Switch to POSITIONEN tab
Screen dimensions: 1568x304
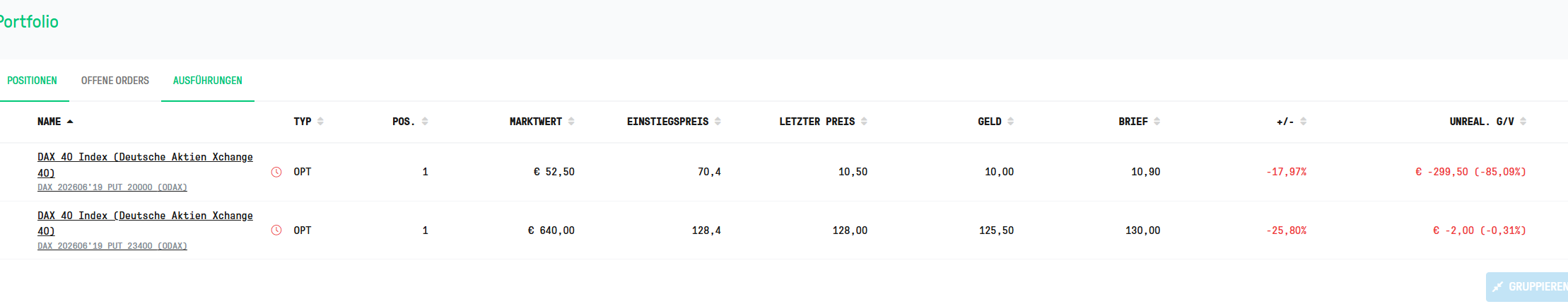[x=32, y=81]
